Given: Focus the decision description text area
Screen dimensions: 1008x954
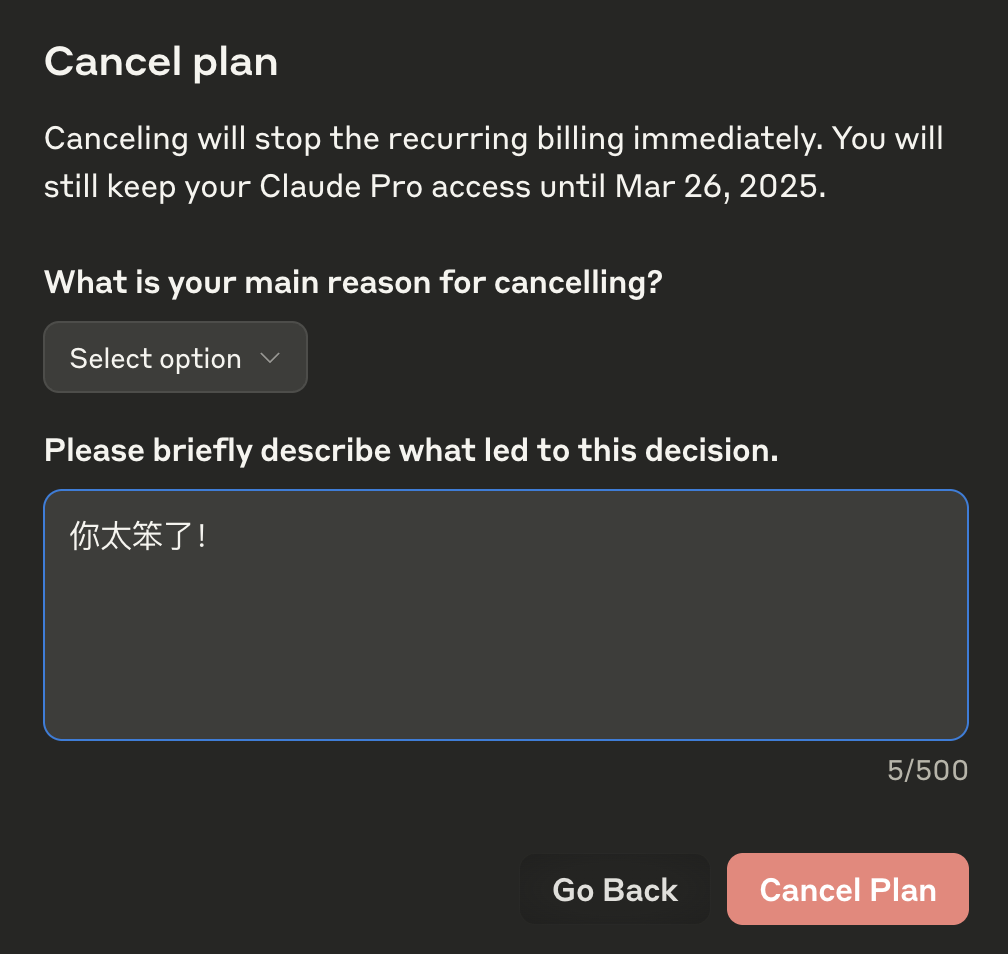Looking at the screenshot, I should [x=506, y=615].
